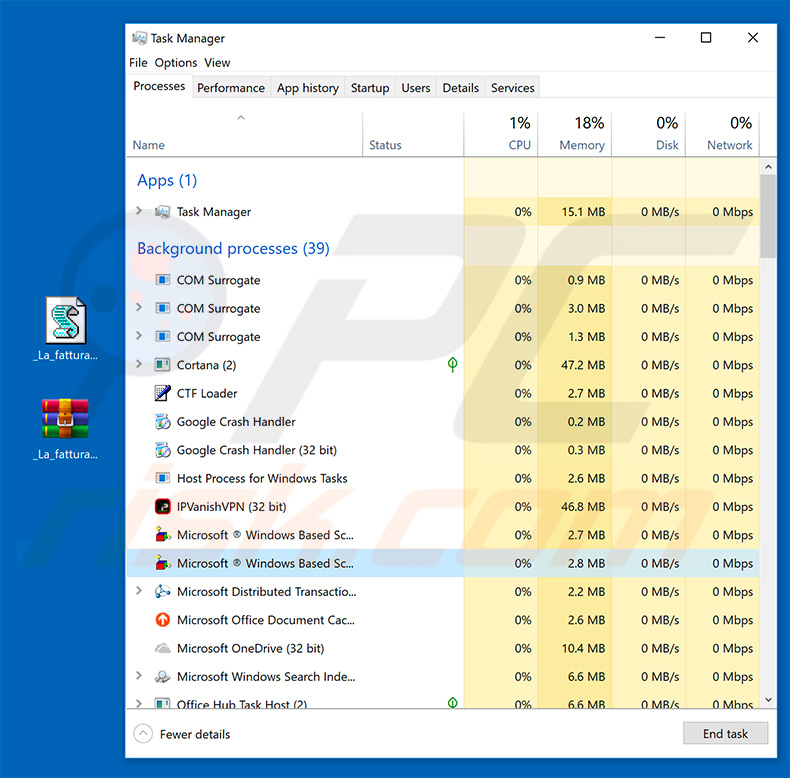The width and height of the screenshot is (790, 778).
Task: Switch to the Performance tab
Action: (231, 88)
